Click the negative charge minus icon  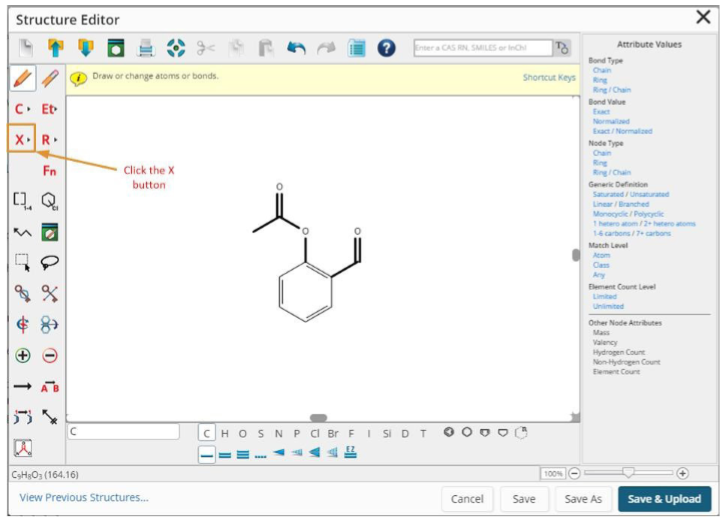(50, 355)
